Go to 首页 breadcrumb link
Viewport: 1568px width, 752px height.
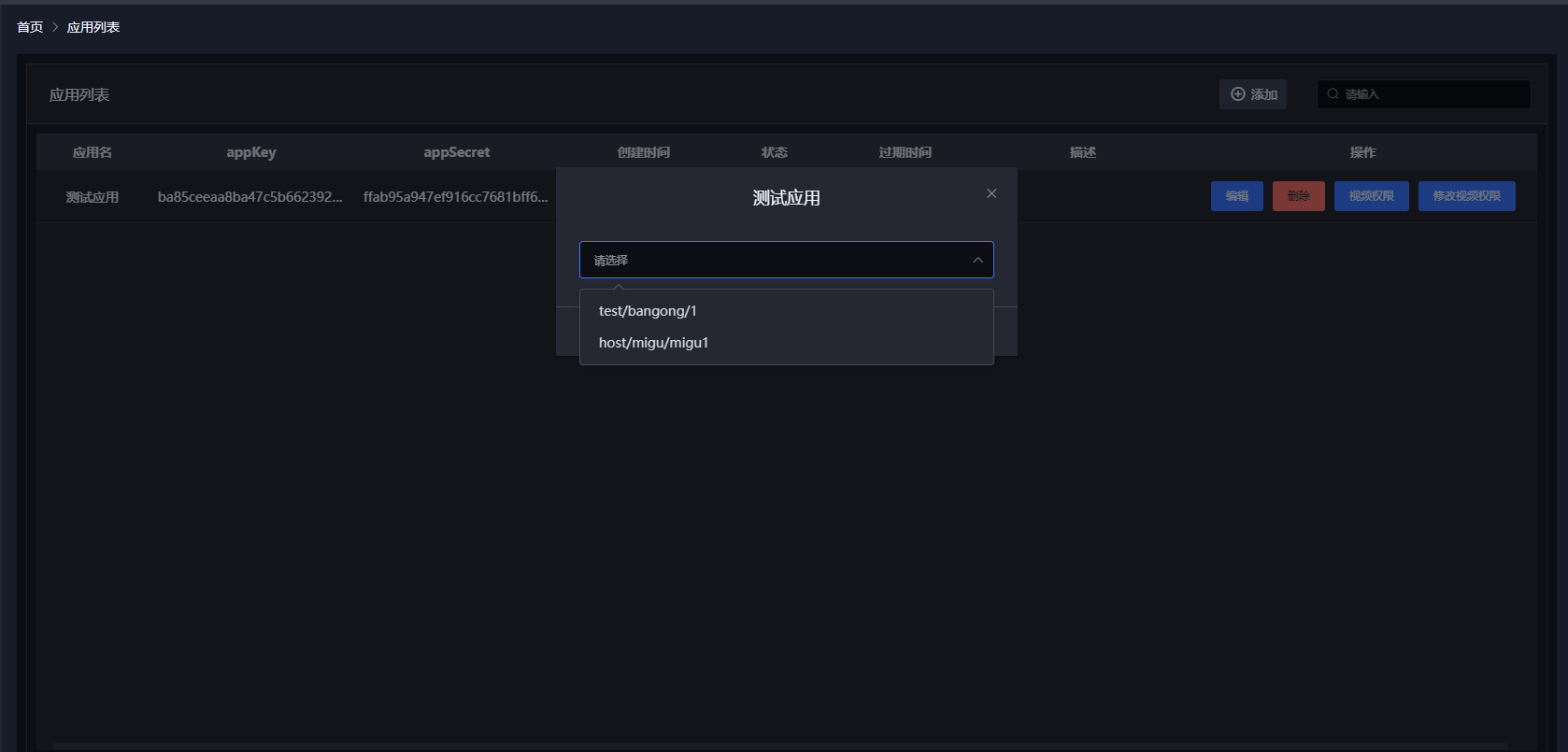tap(30, 27)
